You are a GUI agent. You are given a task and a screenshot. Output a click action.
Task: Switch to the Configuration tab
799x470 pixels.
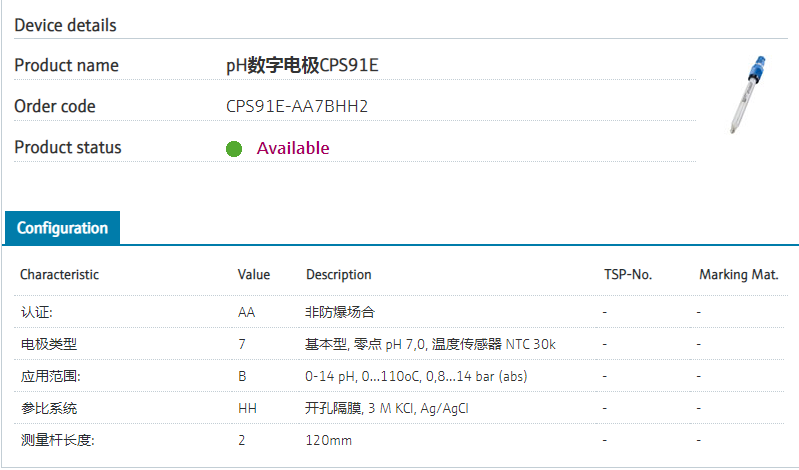coord(62,228)
